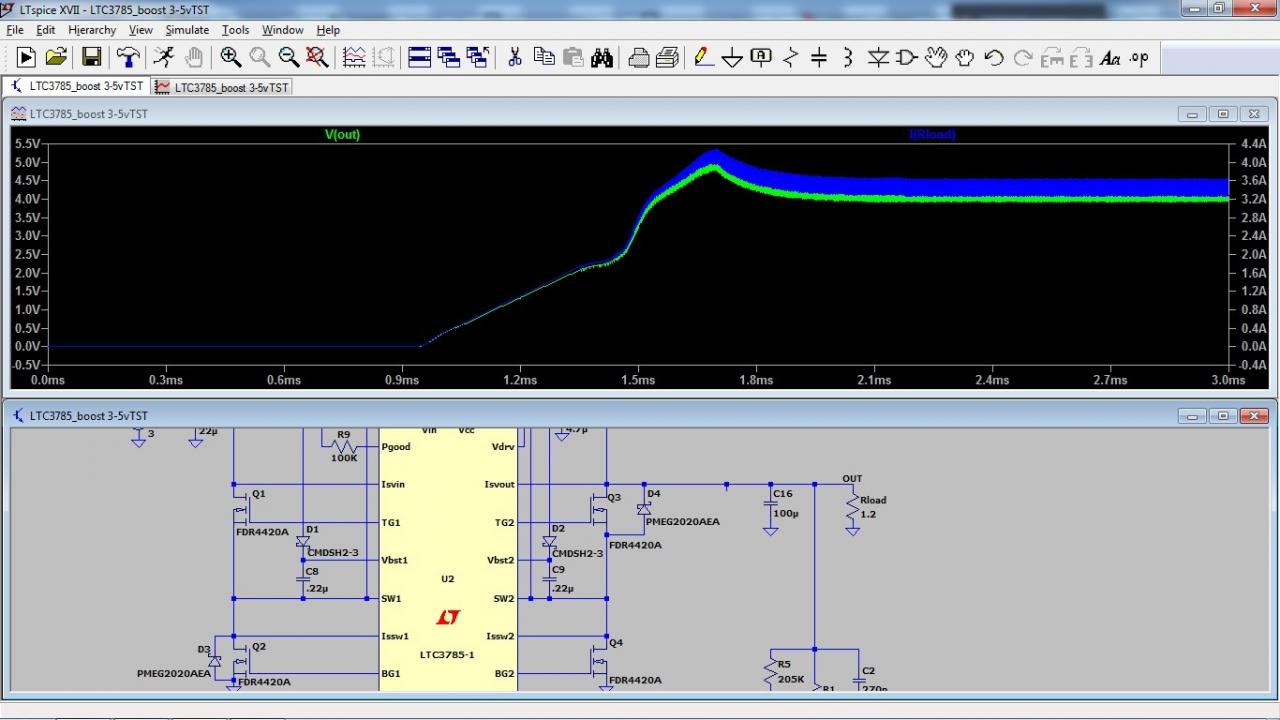
Task: Select the Move tool open-hand icon
Action: click(x=936, y=57)
